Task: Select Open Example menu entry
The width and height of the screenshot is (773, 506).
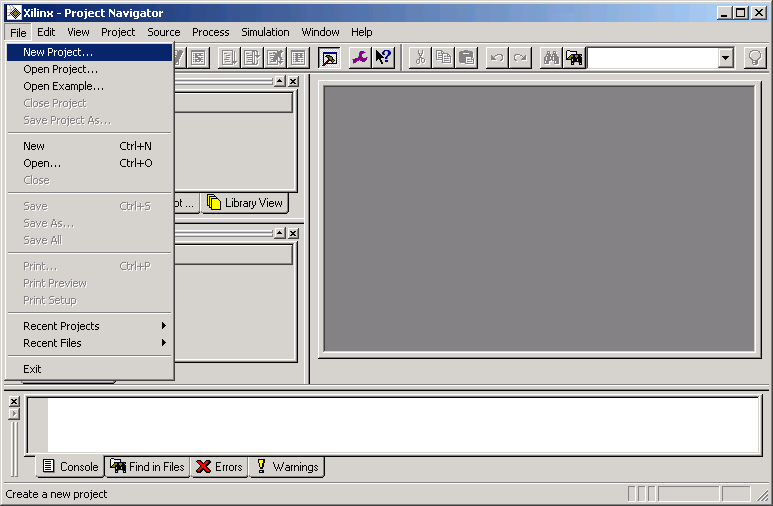Action: coord(89,86)
